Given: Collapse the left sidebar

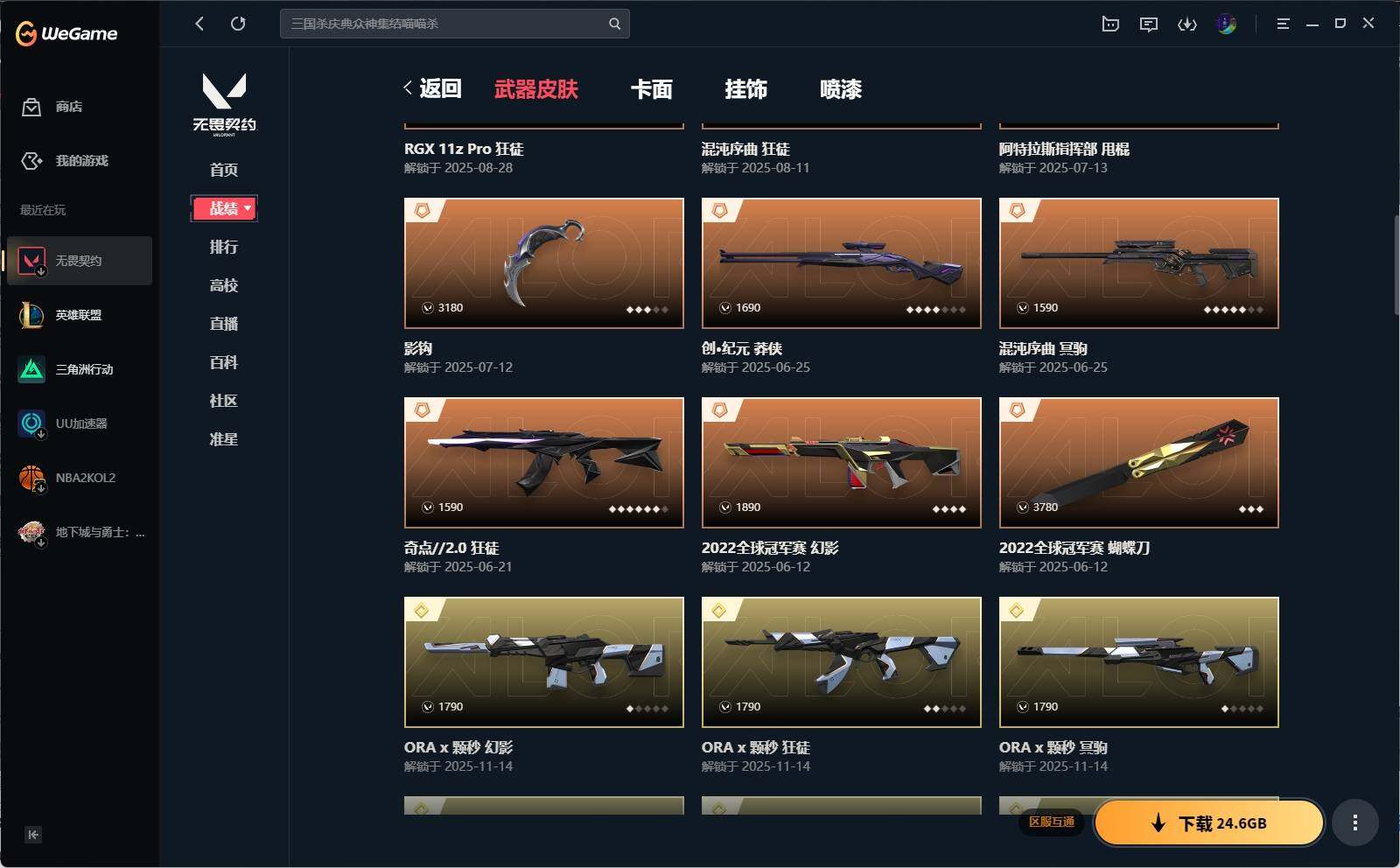Looking at the screenshot, I should click(32, 835).
